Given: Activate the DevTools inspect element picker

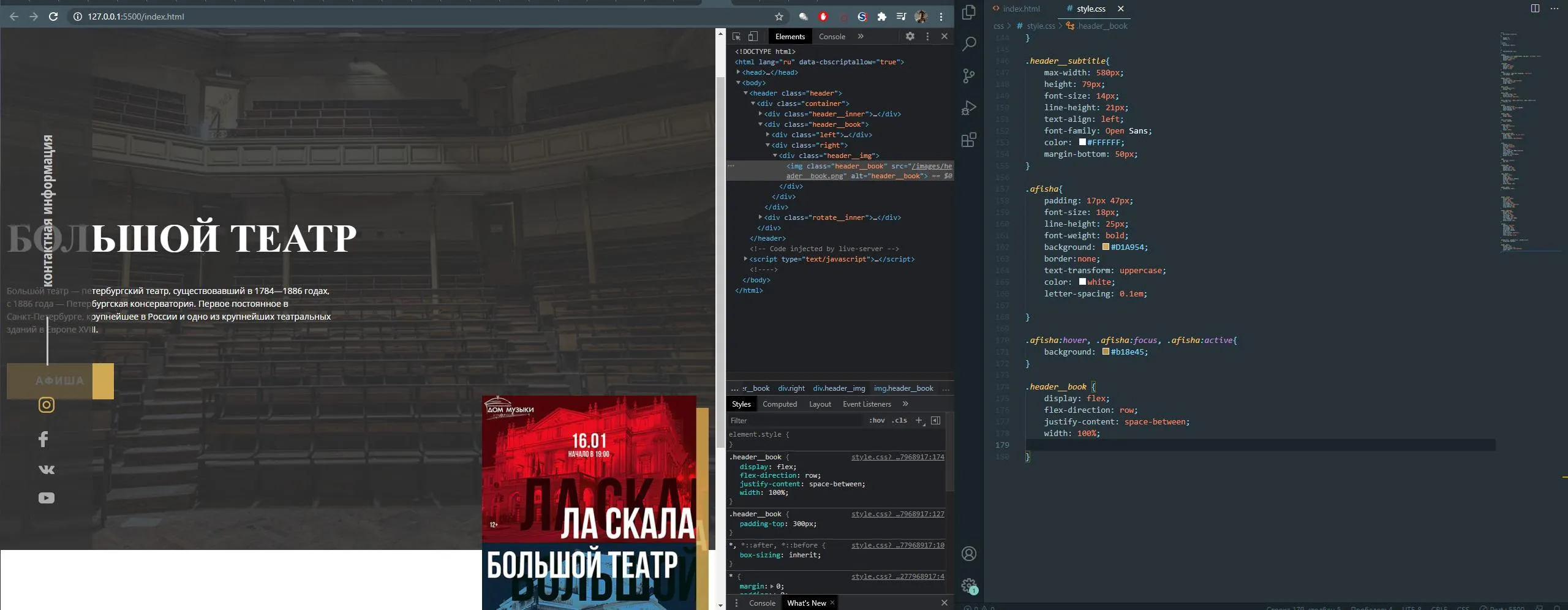Looking at the screenshot, I should (x=737, y=37).
